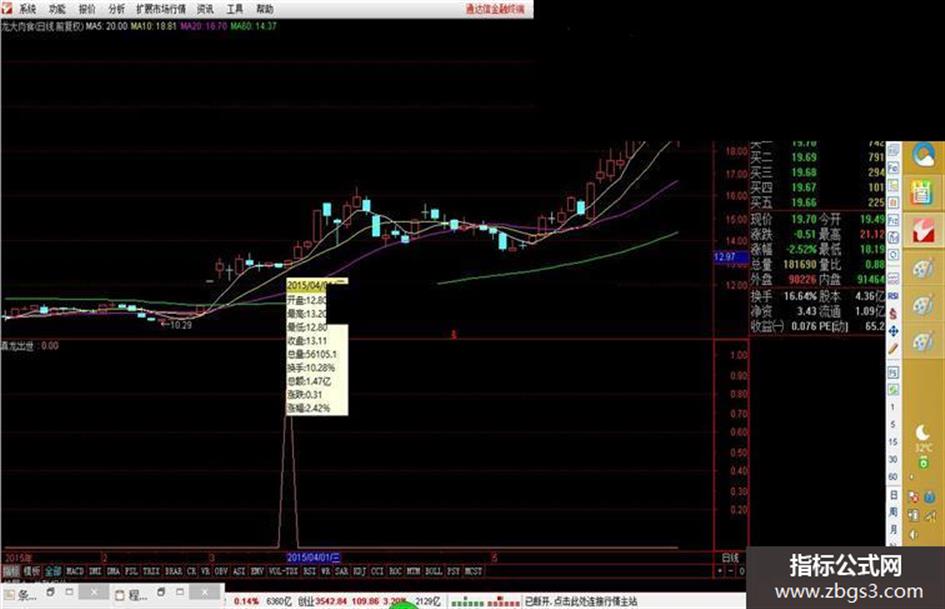The height and width of the screenshot is (609, 945).
Task: Select the 月 monthly period option
Action: (893, 529)
